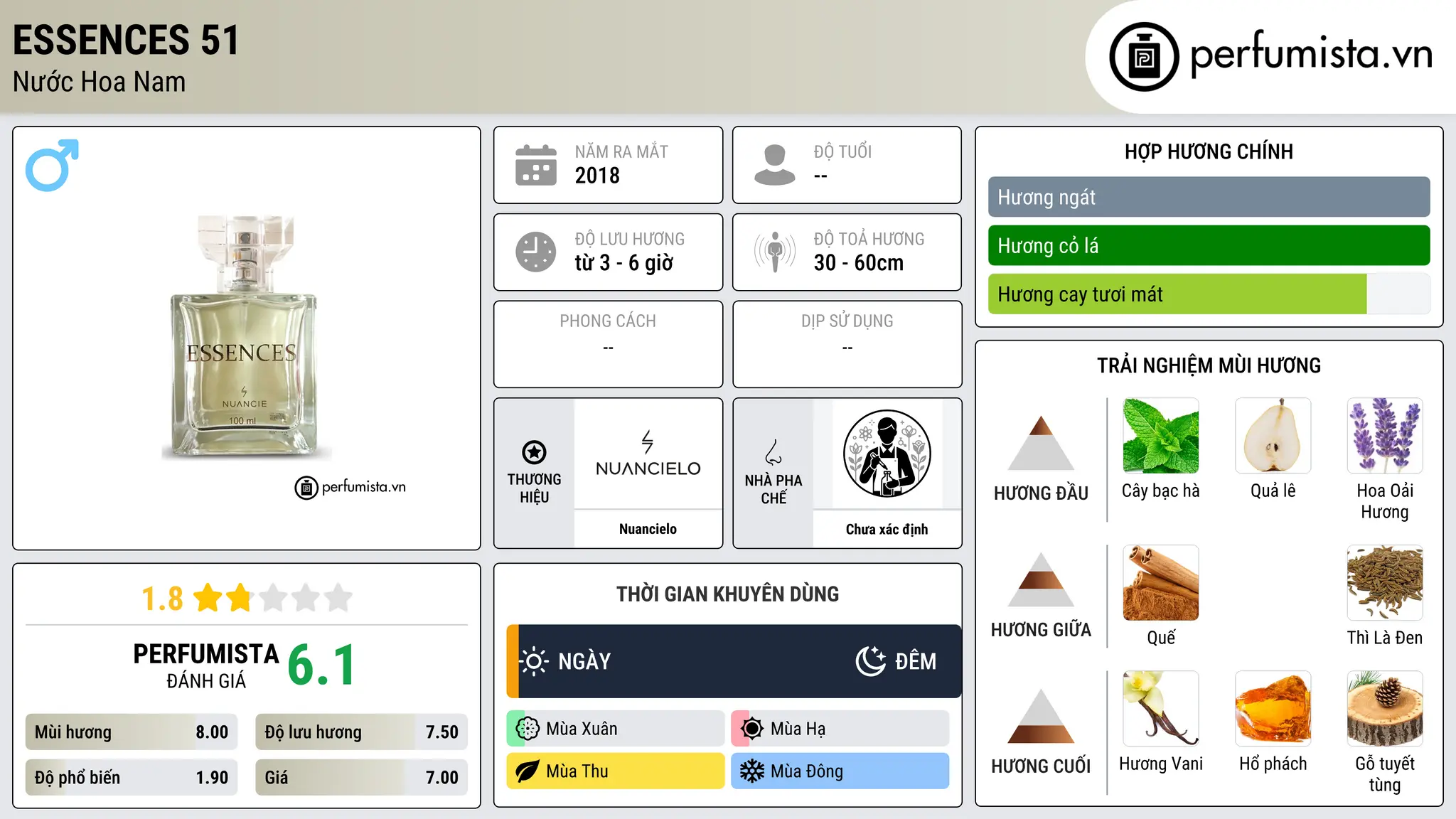Click the sillage icon for Độ toả hương
1456x819 pixels.
coord(775,252)
